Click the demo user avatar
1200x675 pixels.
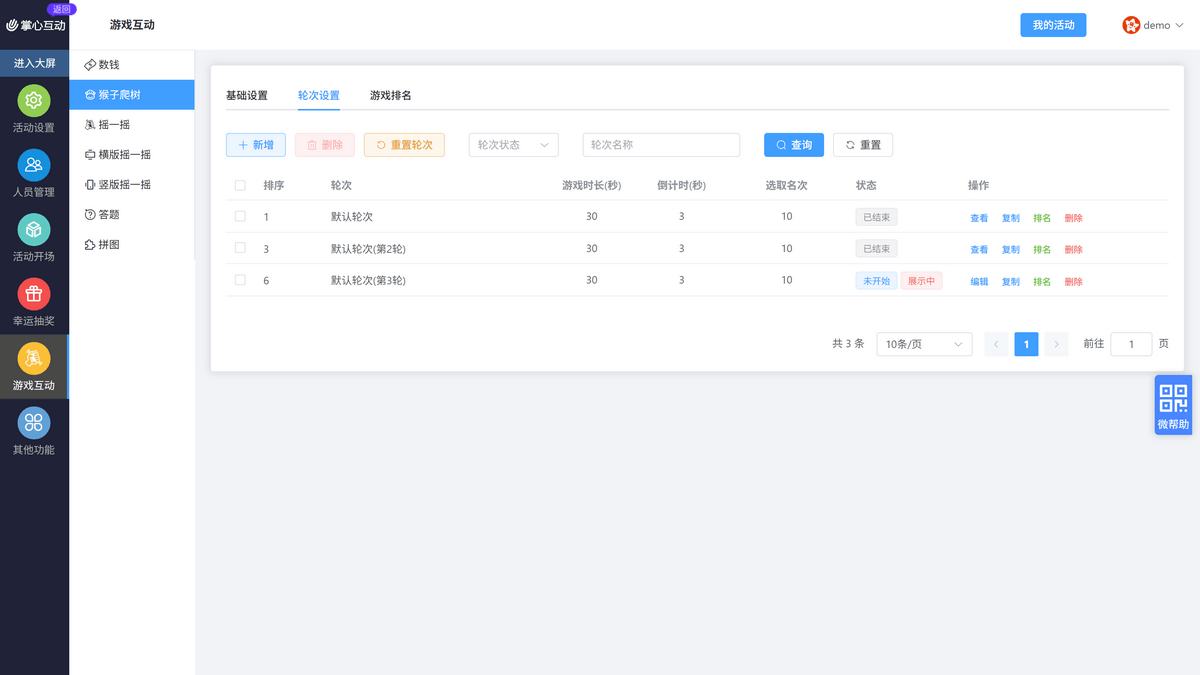click(1131, 25)
